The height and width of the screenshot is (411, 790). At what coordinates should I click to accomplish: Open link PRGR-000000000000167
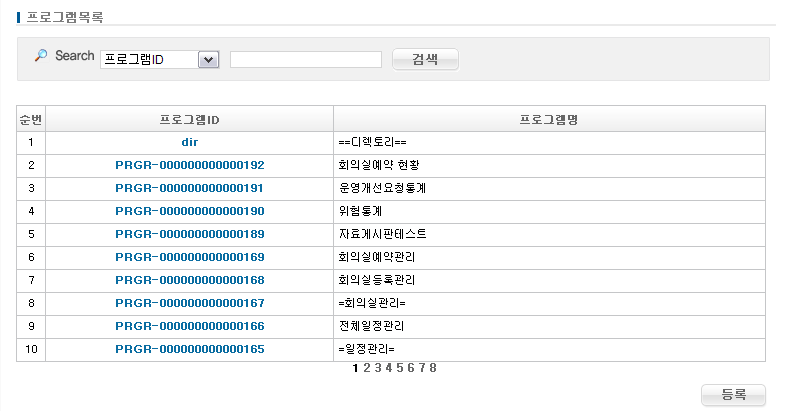189,303
